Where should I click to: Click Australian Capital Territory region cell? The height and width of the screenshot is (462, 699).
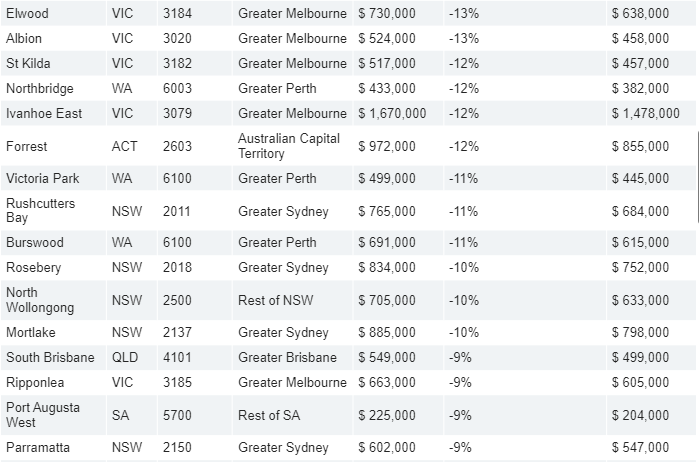(292, 146)
